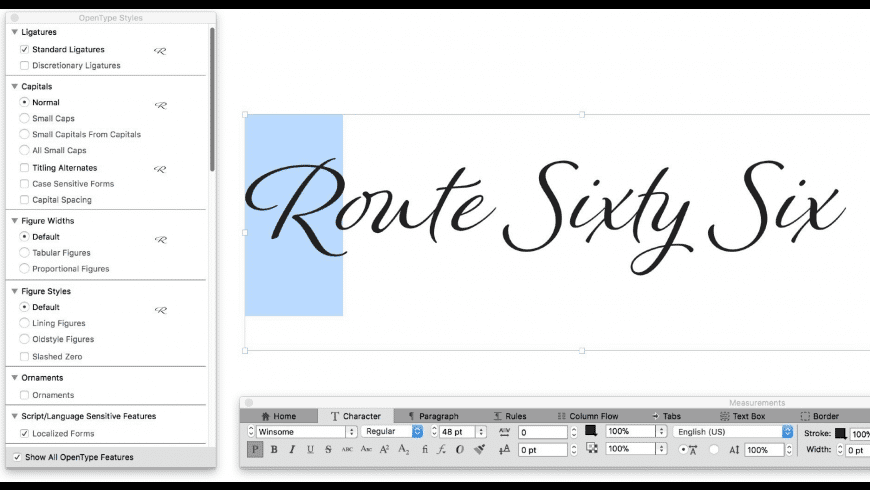Image resolution: width=870 pixels, height=490 pixels.
Task: Open the 48 pt font size dropdown
Action: 481,432
